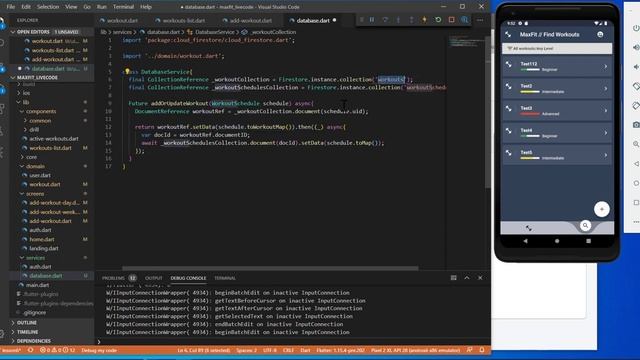This screenshot has width=640, height=360.
Task: Expand the OUTLINE section
Action: (51, 322)
